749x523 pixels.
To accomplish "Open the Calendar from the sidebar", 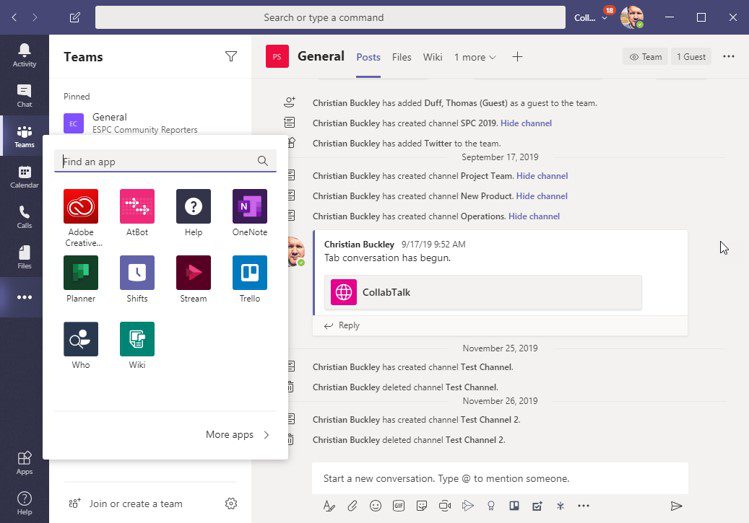I will 24,177.
